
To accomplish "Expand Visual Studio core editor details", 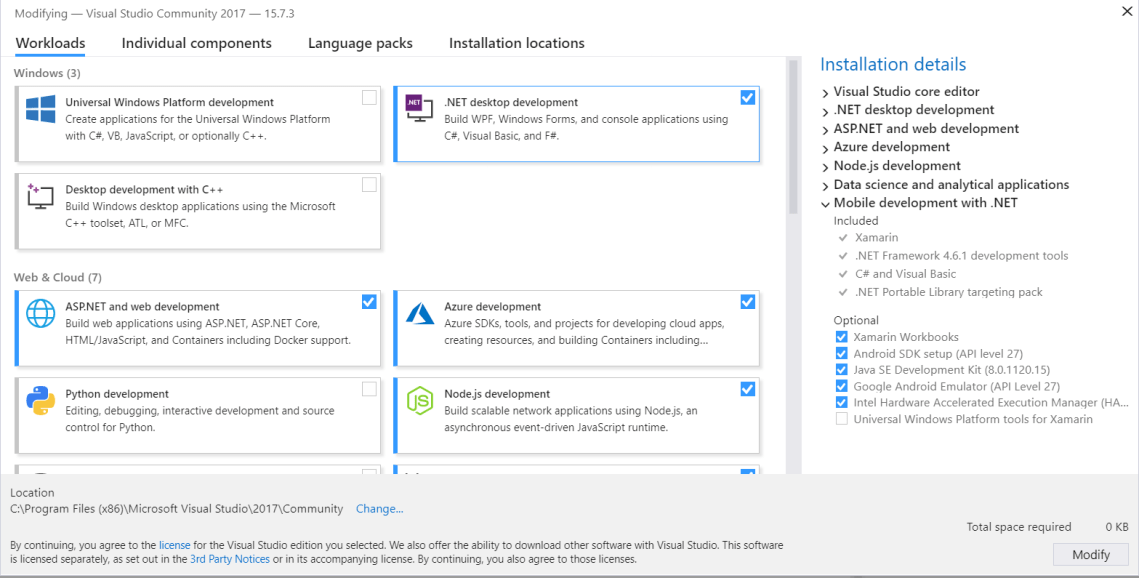I will [825, 91].
